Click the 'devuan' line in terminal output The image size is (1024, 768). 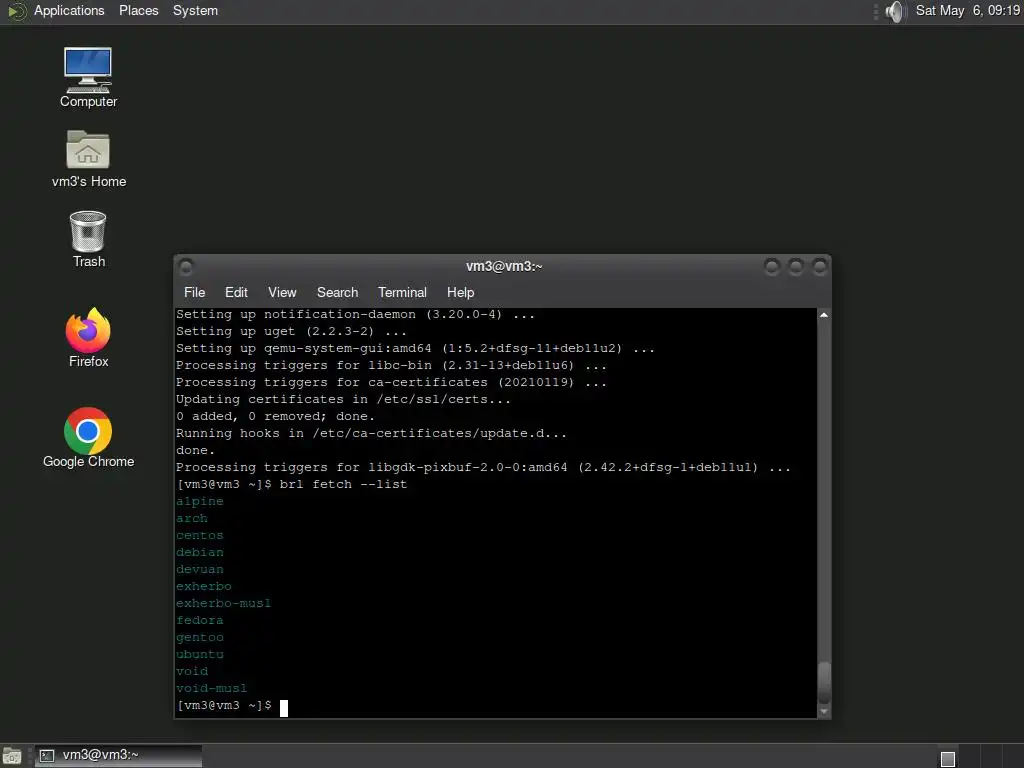click(200, 569)
